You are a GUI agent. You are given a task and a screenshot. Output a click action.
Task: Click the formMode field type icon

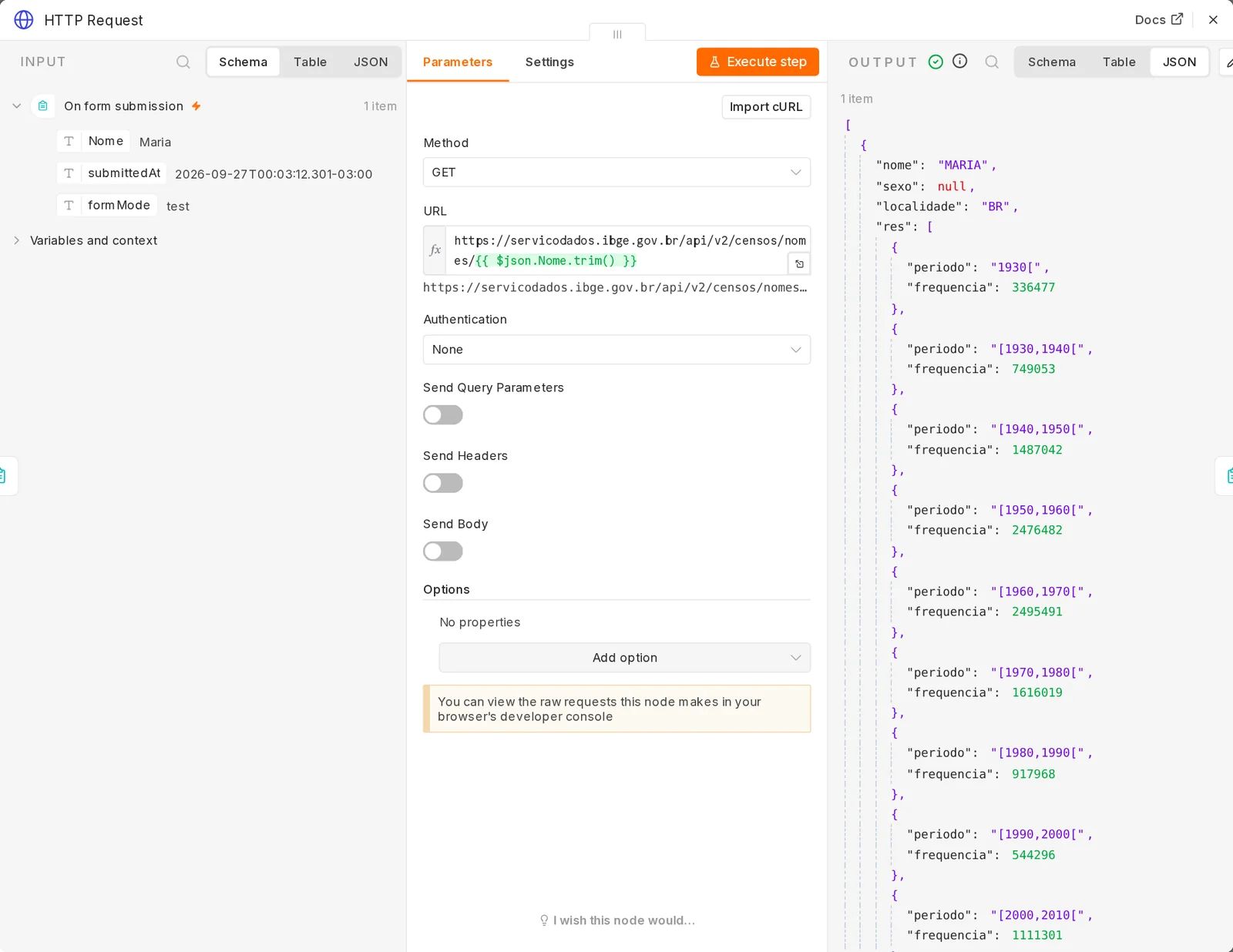69,205
